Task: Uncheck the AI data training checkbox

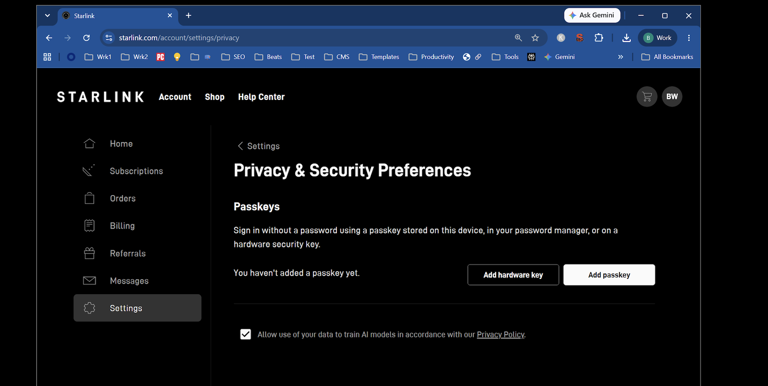Action: 245,334
